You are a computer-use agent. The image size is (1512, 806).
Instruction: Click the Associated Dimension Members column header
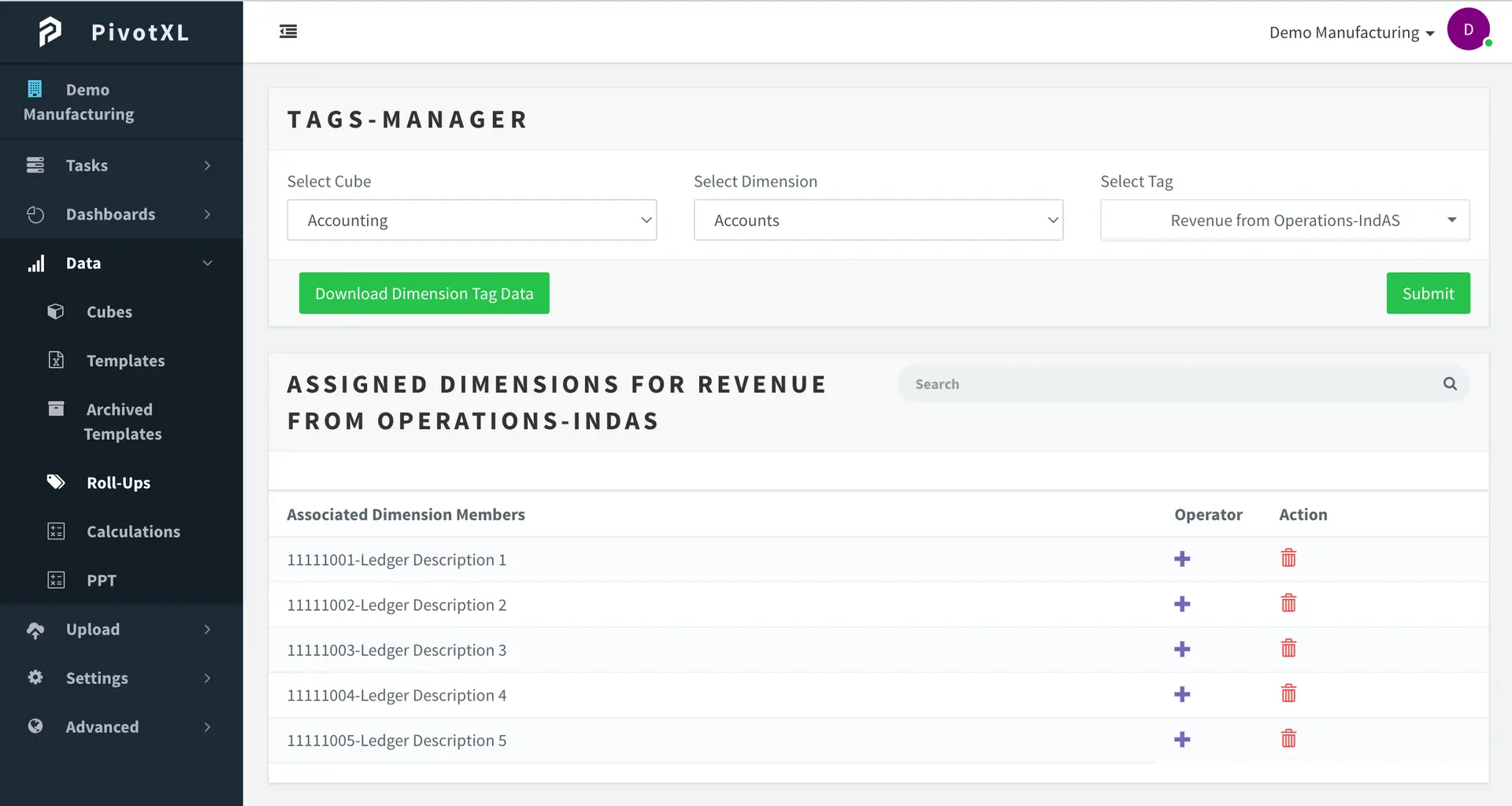[406, 514]
